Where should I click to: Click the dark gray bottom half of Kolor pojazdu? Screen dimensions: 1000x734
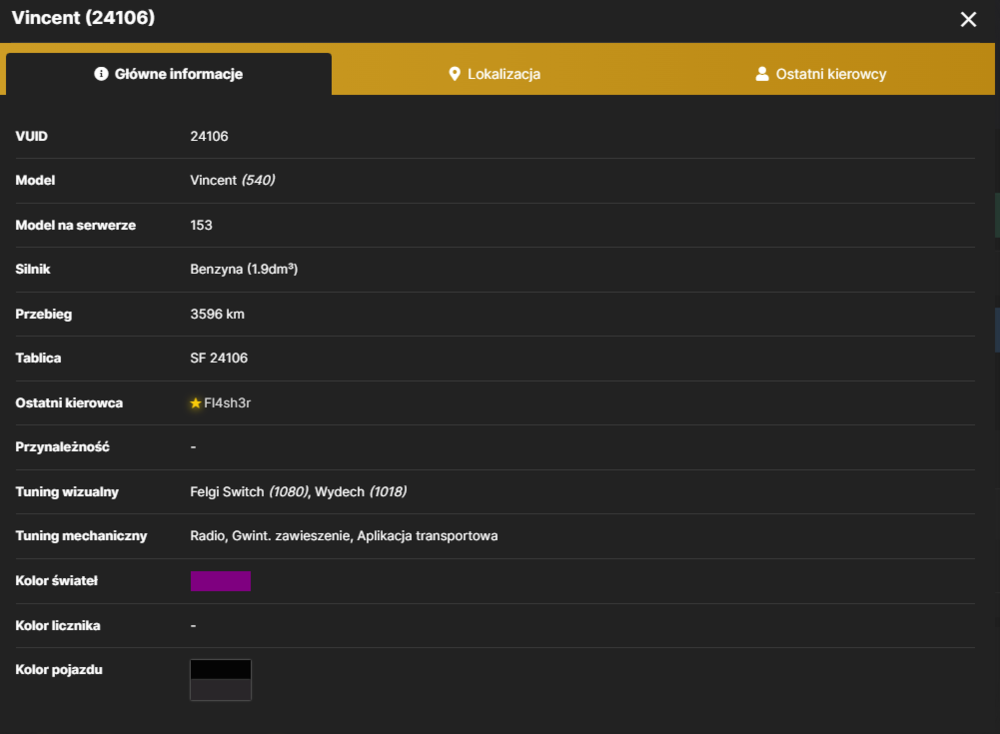221,689
